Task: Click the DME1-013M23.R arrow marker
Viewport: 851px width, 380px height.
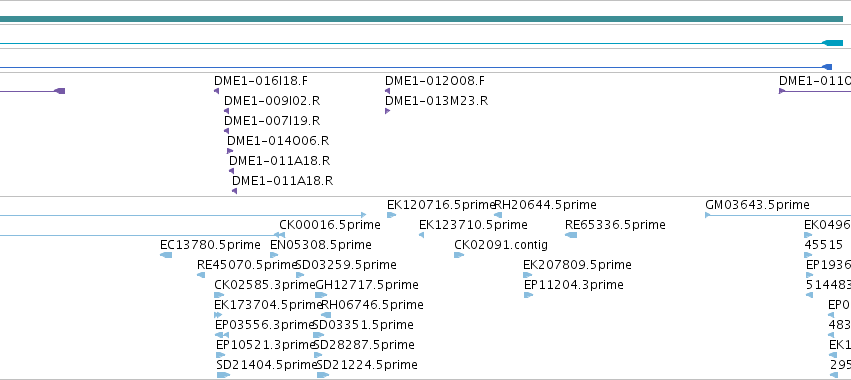Action: pyautogui.click(x=388, y=111)
